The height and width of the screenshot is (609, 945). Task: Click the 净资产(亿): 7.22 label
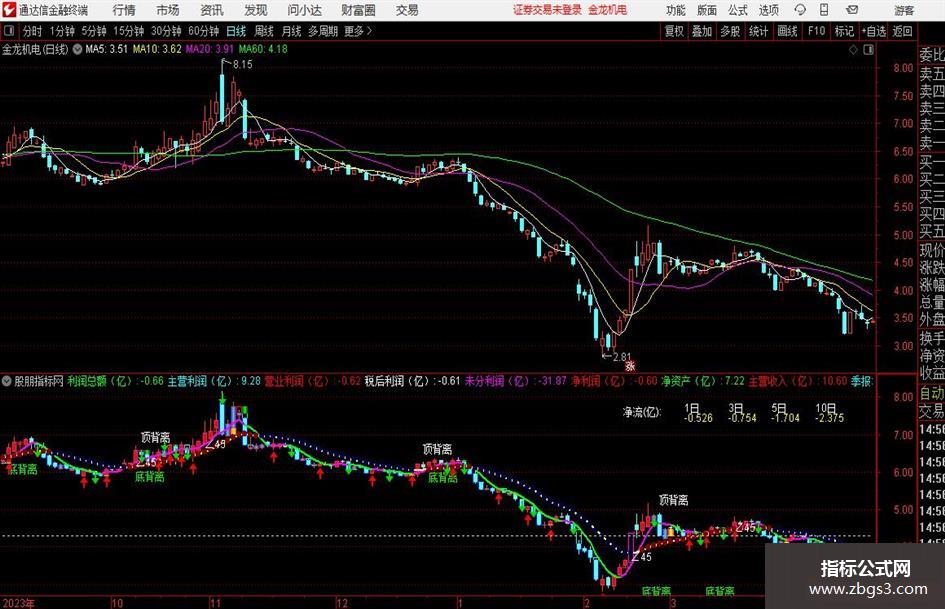(702, 381)
